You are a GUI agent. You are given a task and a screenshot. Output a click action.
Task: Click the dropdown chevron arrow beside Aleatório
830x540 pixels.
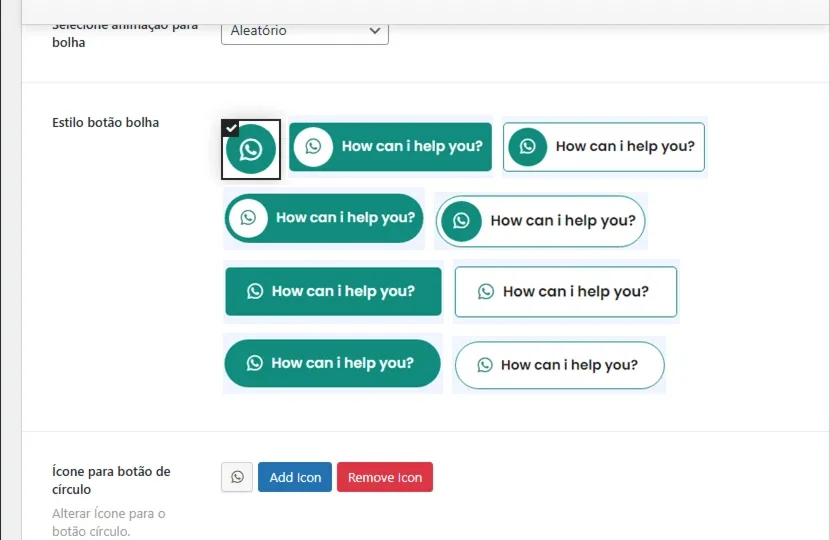click(375, 31)
